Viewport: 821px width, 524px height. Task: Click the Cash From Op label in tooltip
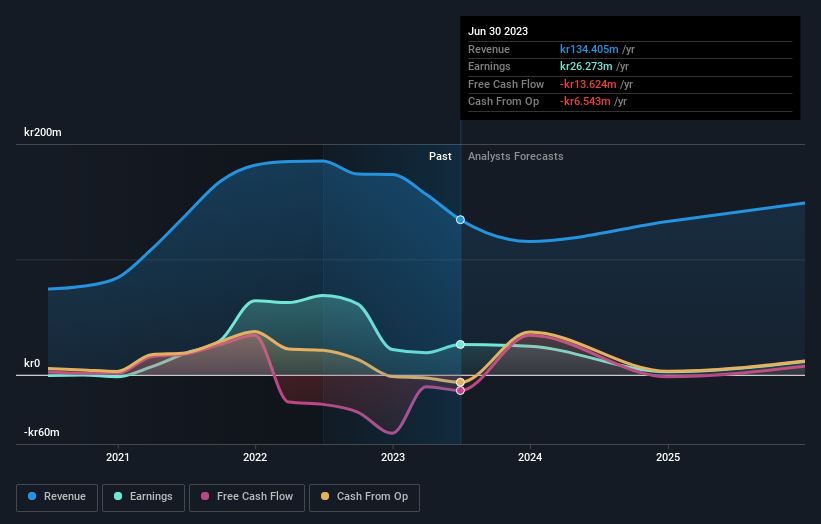[x=503, y=102]
